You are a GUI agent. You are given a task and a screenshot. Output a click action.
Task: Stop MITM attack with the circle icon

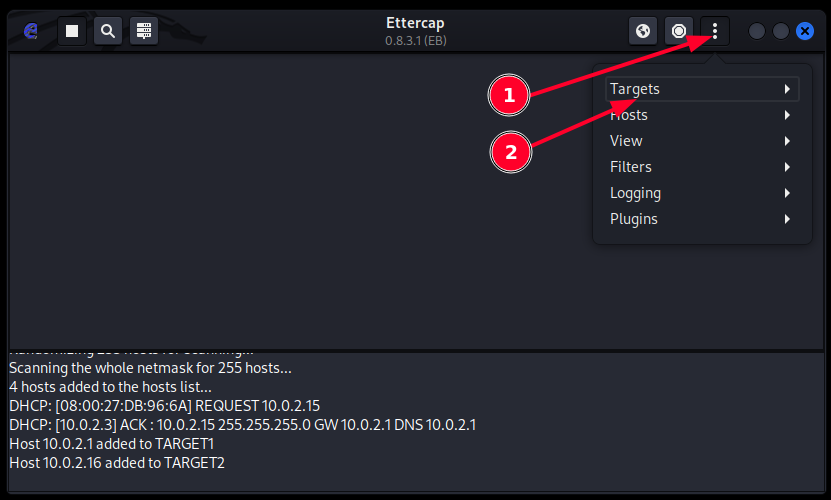click(x=679, y=31)
